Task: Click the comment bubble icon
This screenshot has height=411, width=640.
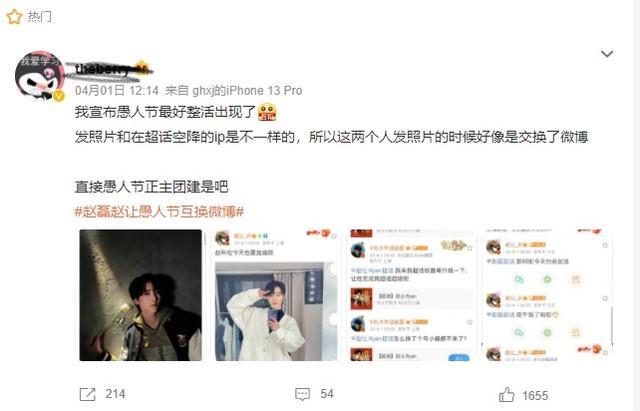Action: [302, 394]
